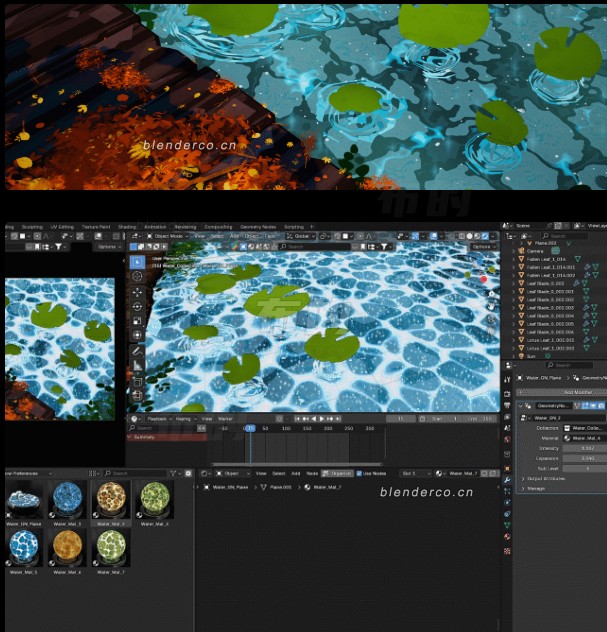
Task: Toggle GeometryNodes modifier render visibility icon
Action: tap(601, 405)
